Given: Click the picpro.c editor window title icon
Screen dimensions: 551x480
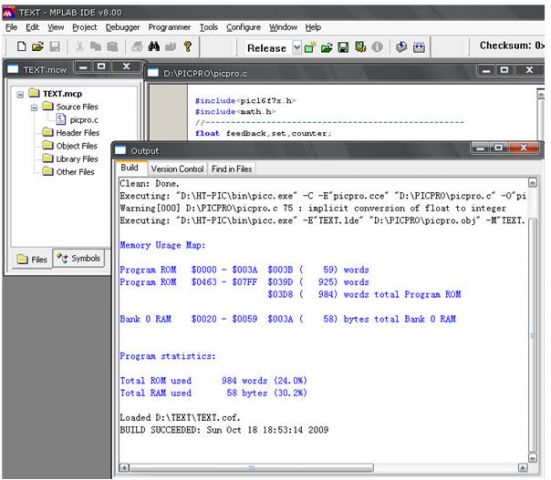Looking at the screenshot, I should point(153,72).
